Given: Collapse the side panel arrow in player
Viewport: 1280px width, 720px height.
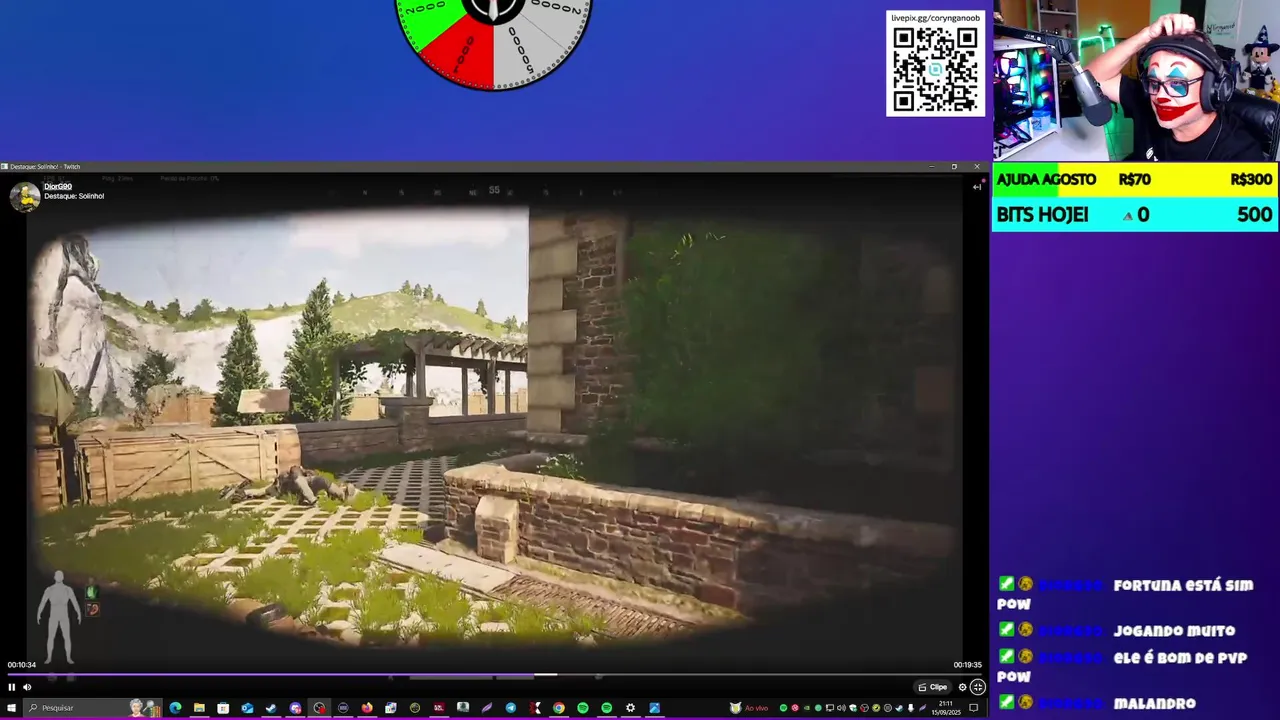Looking at the screenshot, I should click(x=977, y=187).
